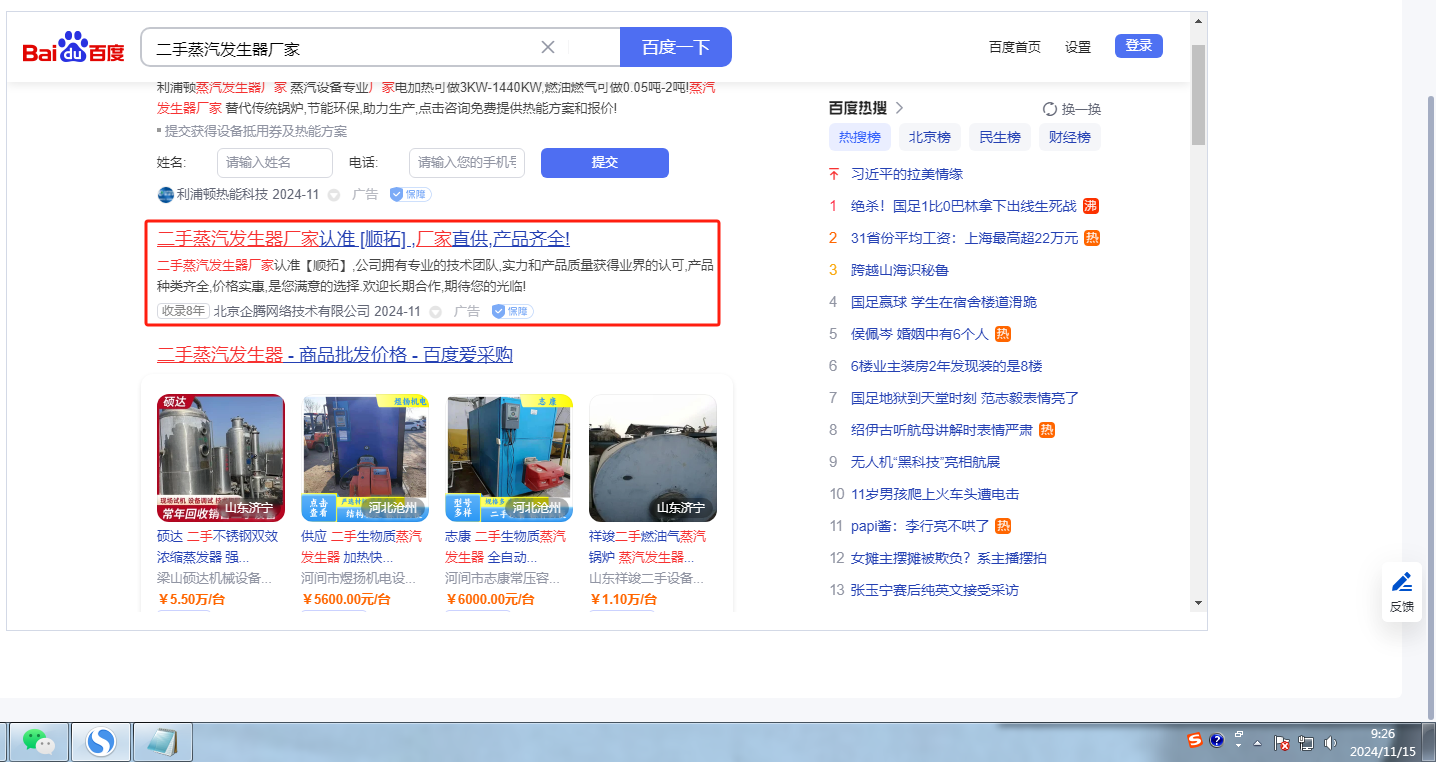Expand 百度热搜 with the chevron arrow
The image size is (1436, 762).
point(899,108)
